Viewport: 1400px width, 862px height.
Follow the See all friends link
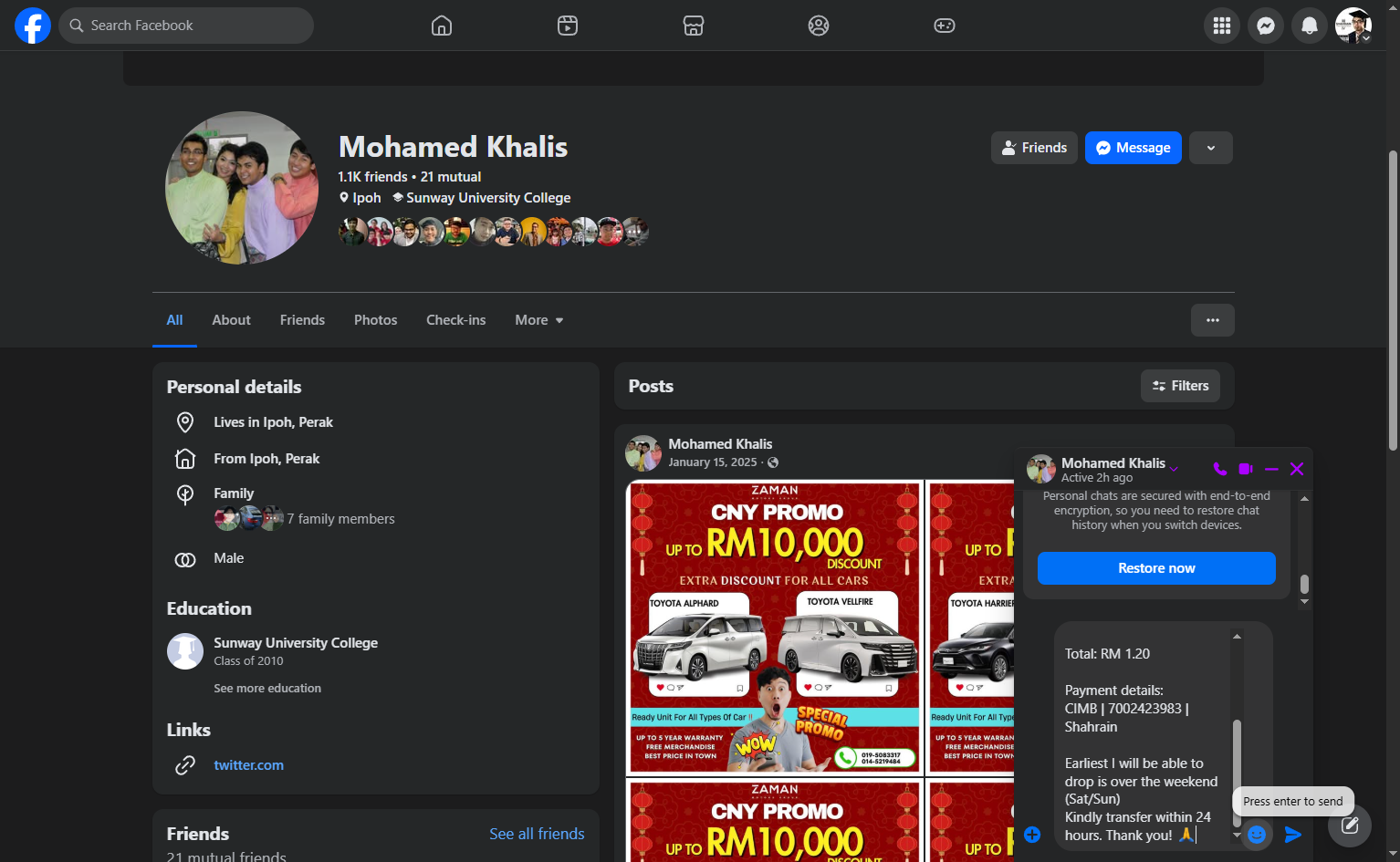(x=537, y=834)
